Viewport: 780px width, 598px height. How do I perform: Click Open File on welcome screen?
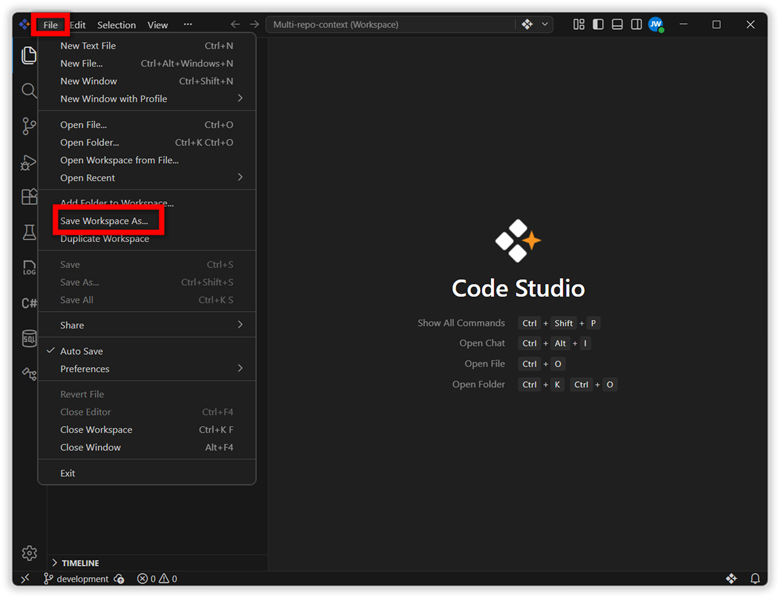coord(485,364)
